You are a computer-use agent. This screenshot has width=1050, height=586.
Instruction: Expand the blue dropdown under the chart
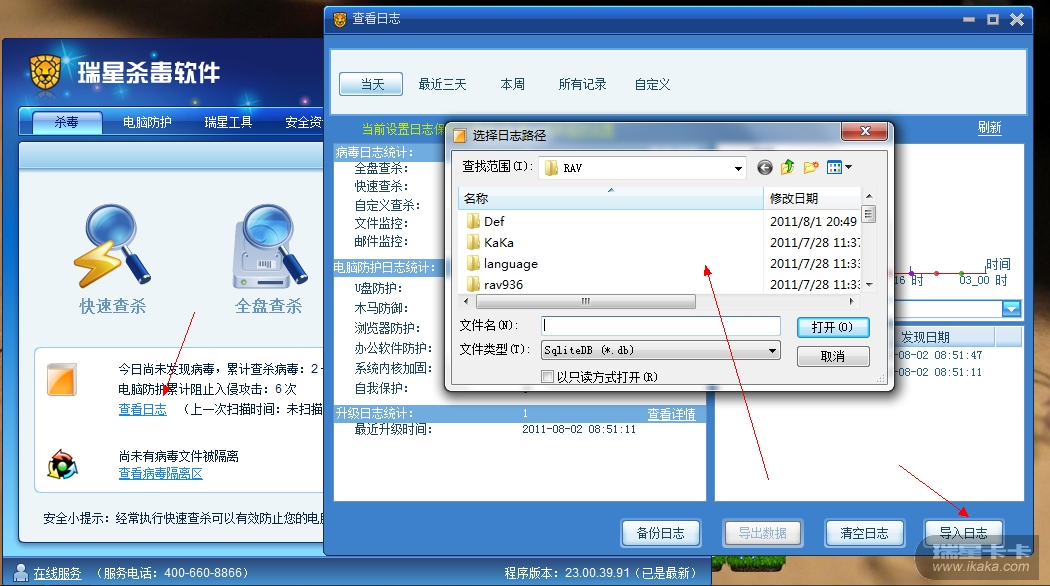(1011, 309)
